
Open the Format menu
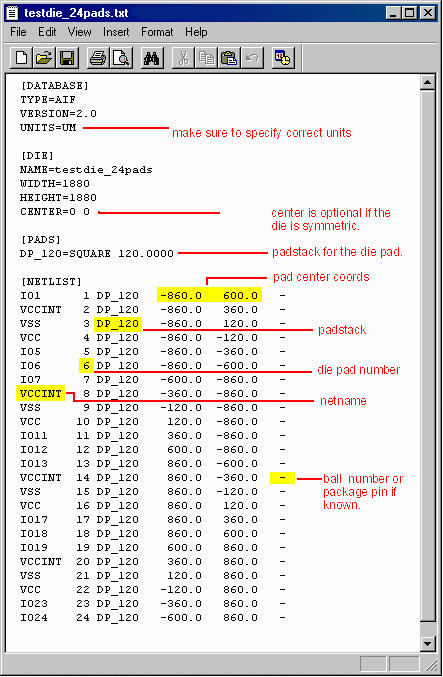click(x=157, y=32)
